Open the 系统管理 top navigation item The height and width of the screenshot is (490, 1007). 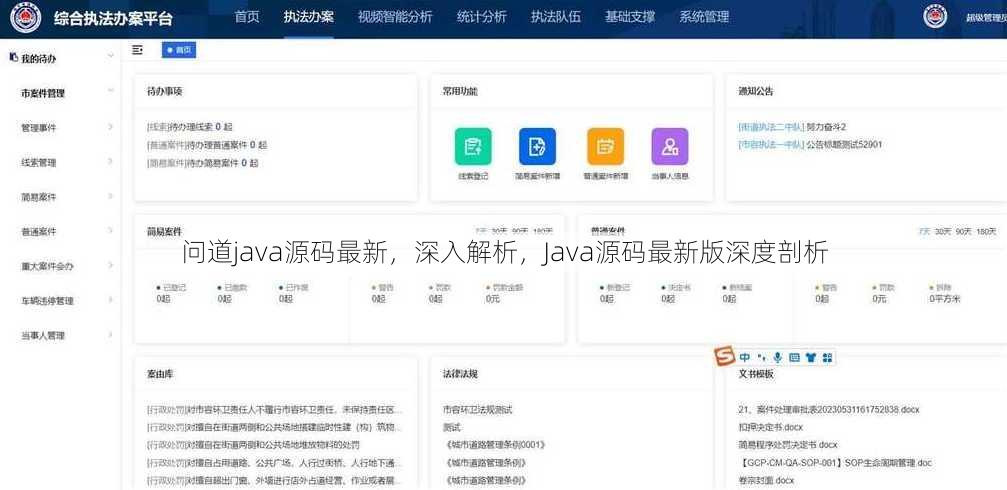704,17
